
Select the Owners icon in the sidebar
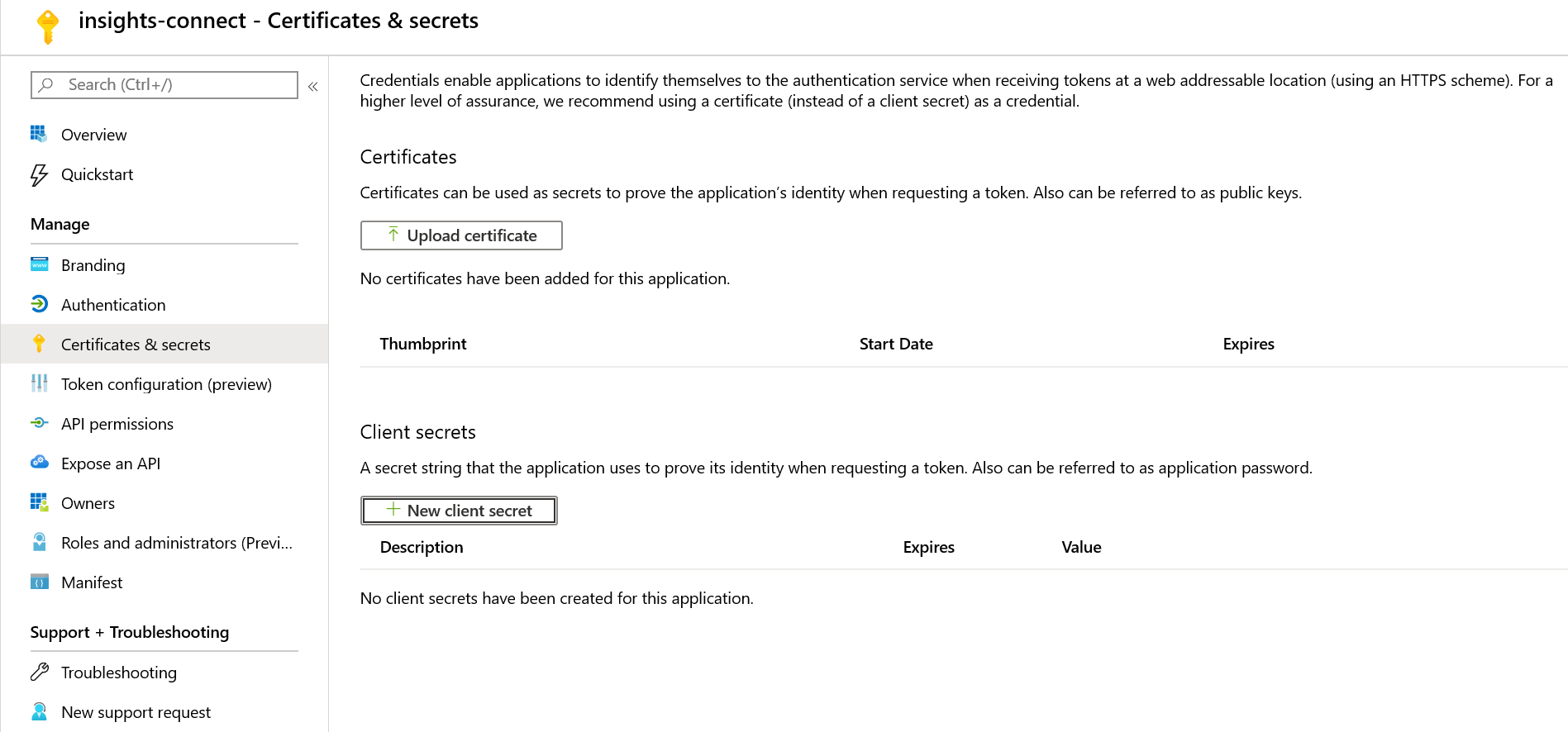click(x=39, y=502)
